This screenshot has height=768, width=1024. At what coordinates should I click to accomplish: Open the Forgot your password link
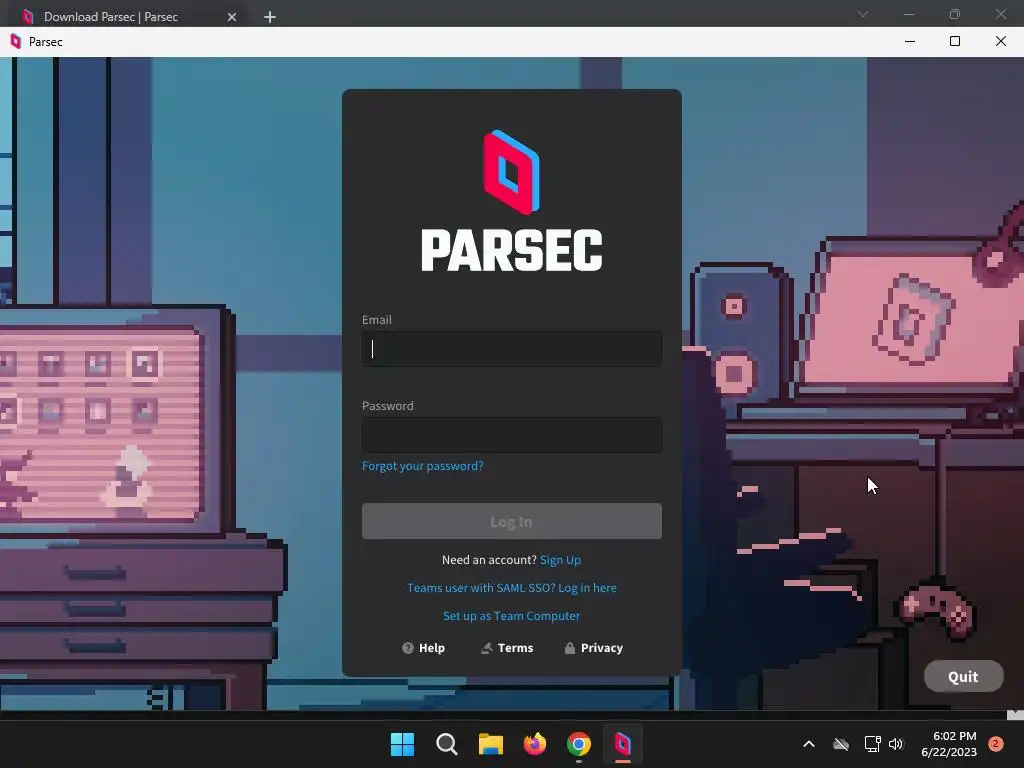coord(423,466)
